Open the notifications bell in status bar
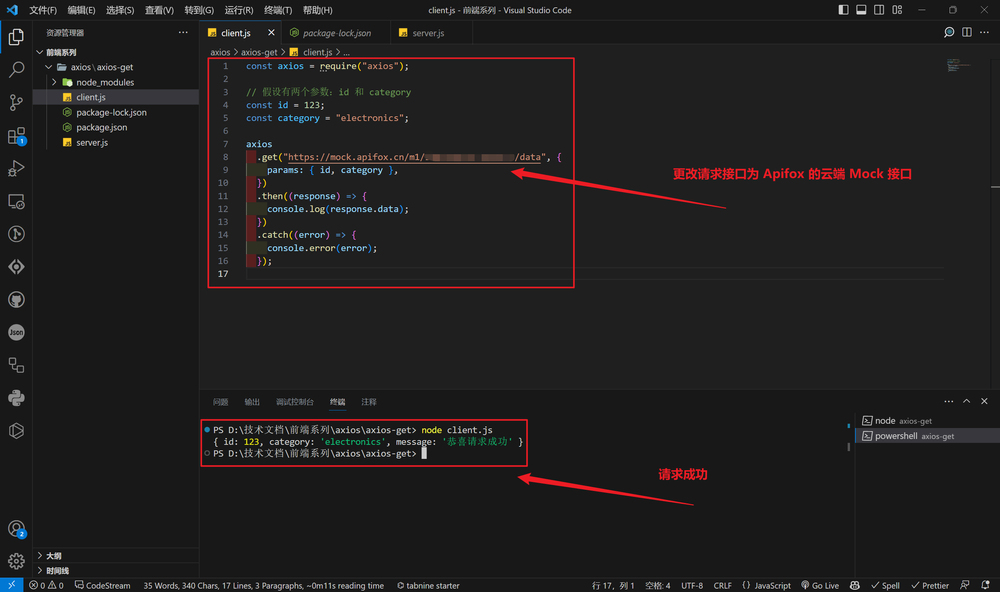Image resolution: width=1000 pixels, height=592 pixels. coord(985,585)
